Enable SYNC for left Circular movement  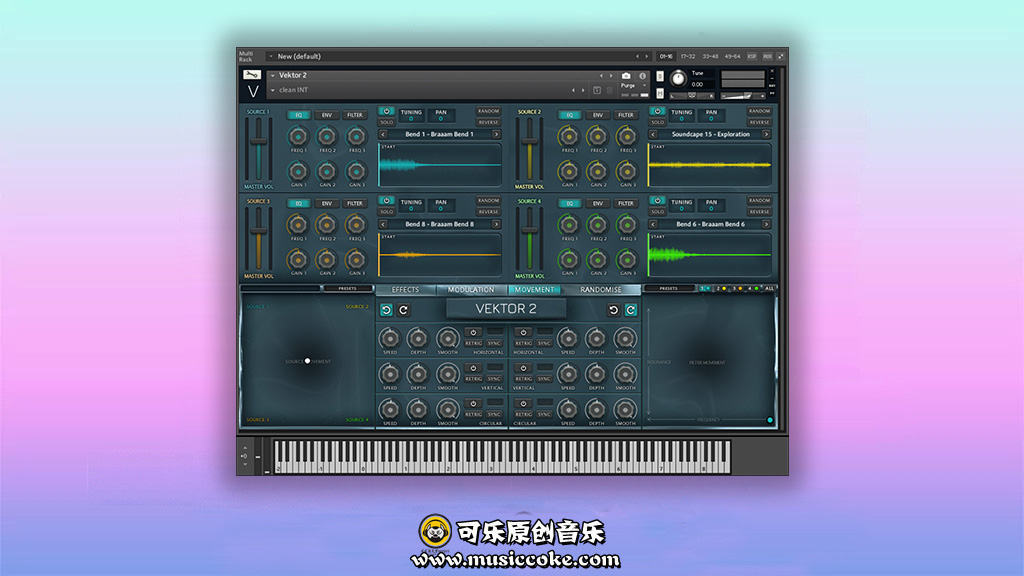click(x=494, y=414)
